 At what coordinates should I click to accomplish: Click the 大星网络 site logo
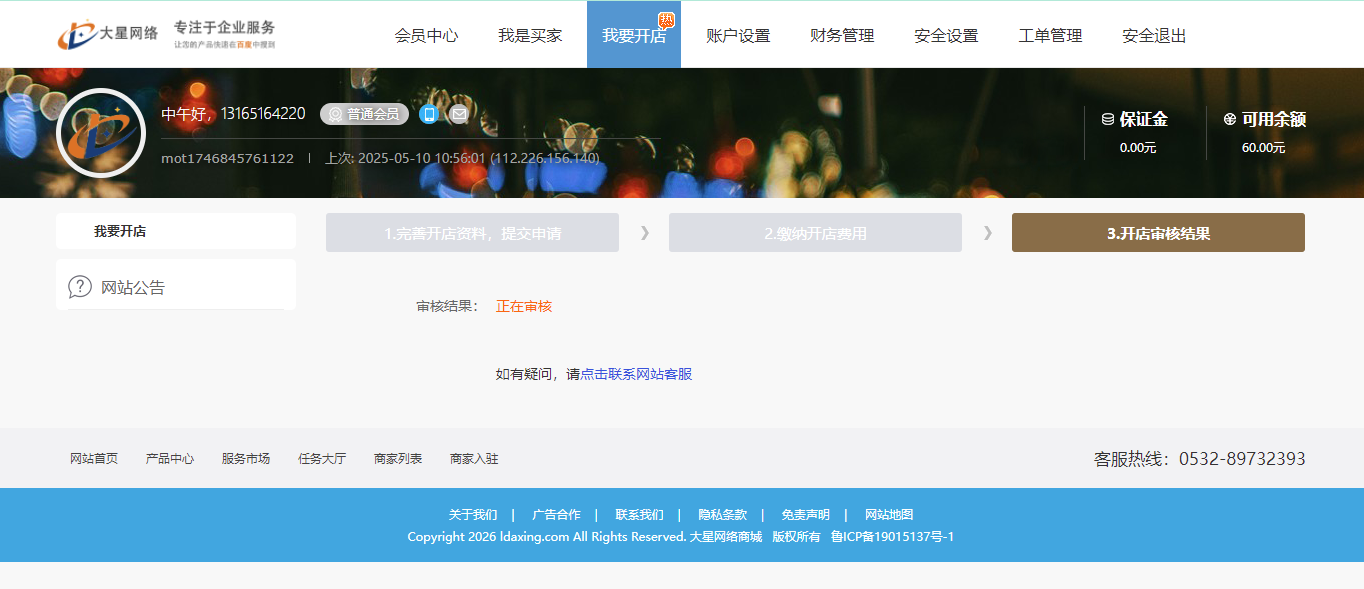pos(107,34)
